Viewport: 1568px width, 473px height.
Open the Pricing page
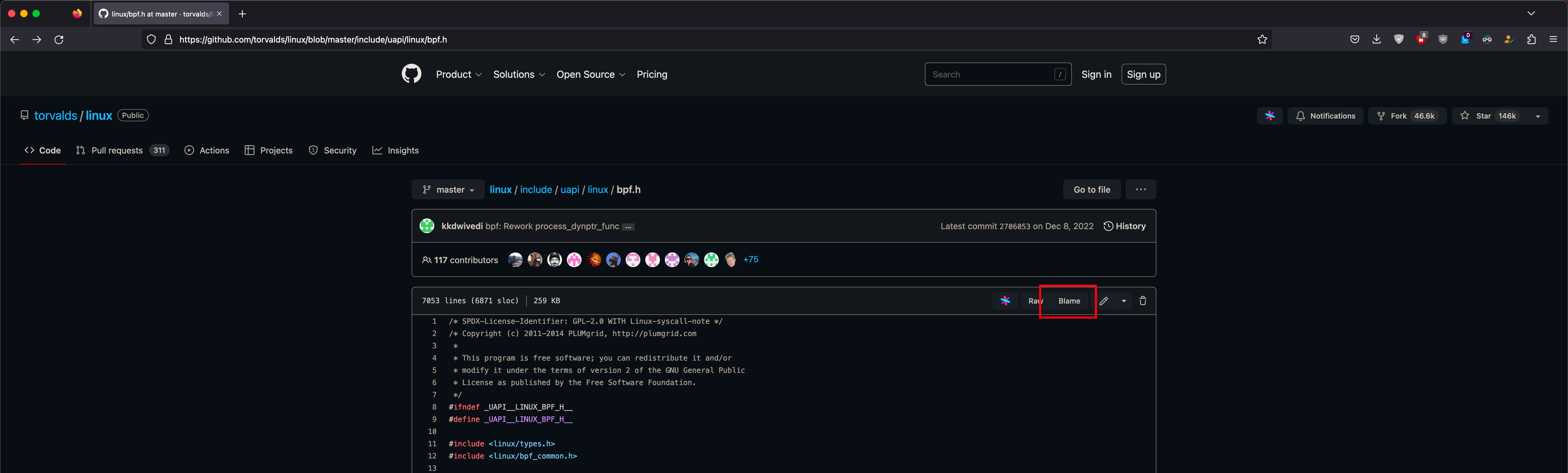pyautogui.click(x=652, y=74)
